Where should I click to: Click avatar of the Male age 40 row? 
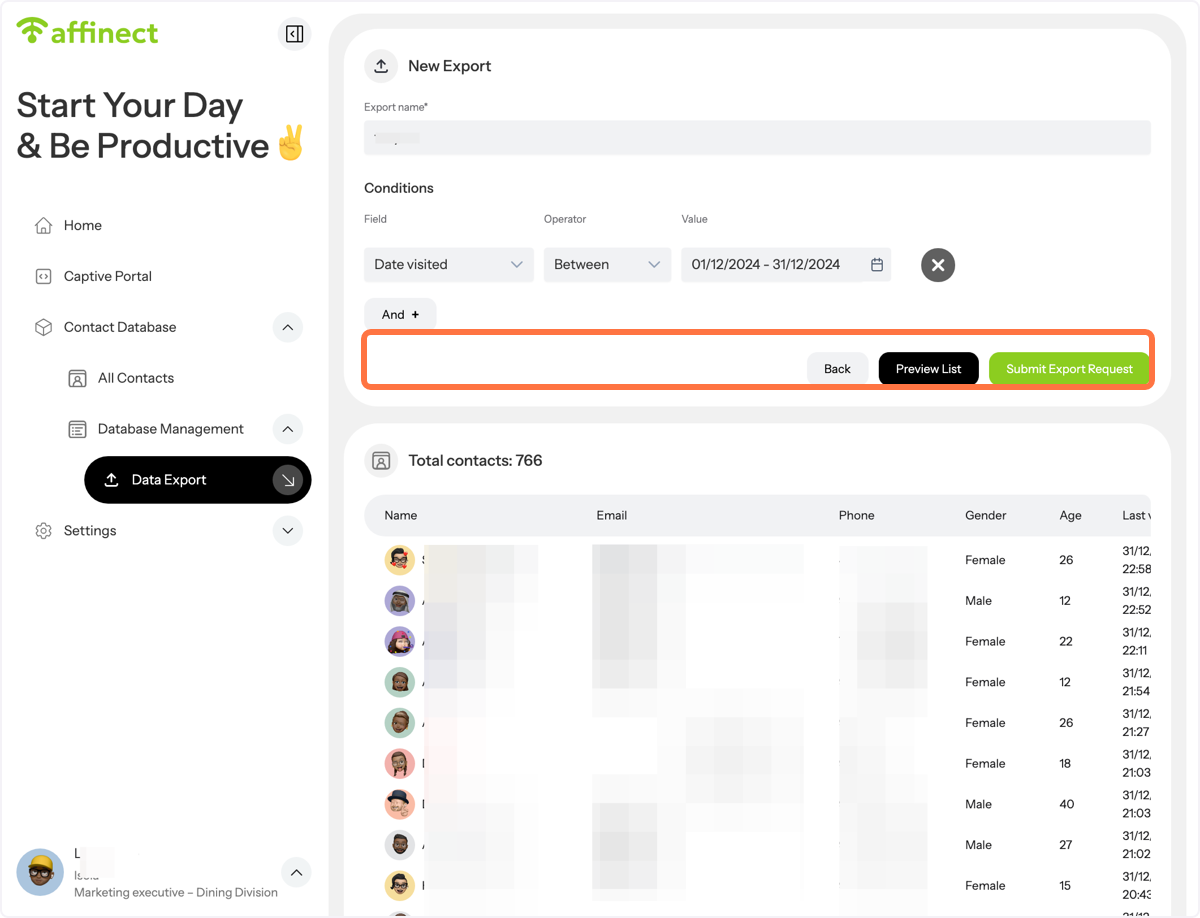400,804
